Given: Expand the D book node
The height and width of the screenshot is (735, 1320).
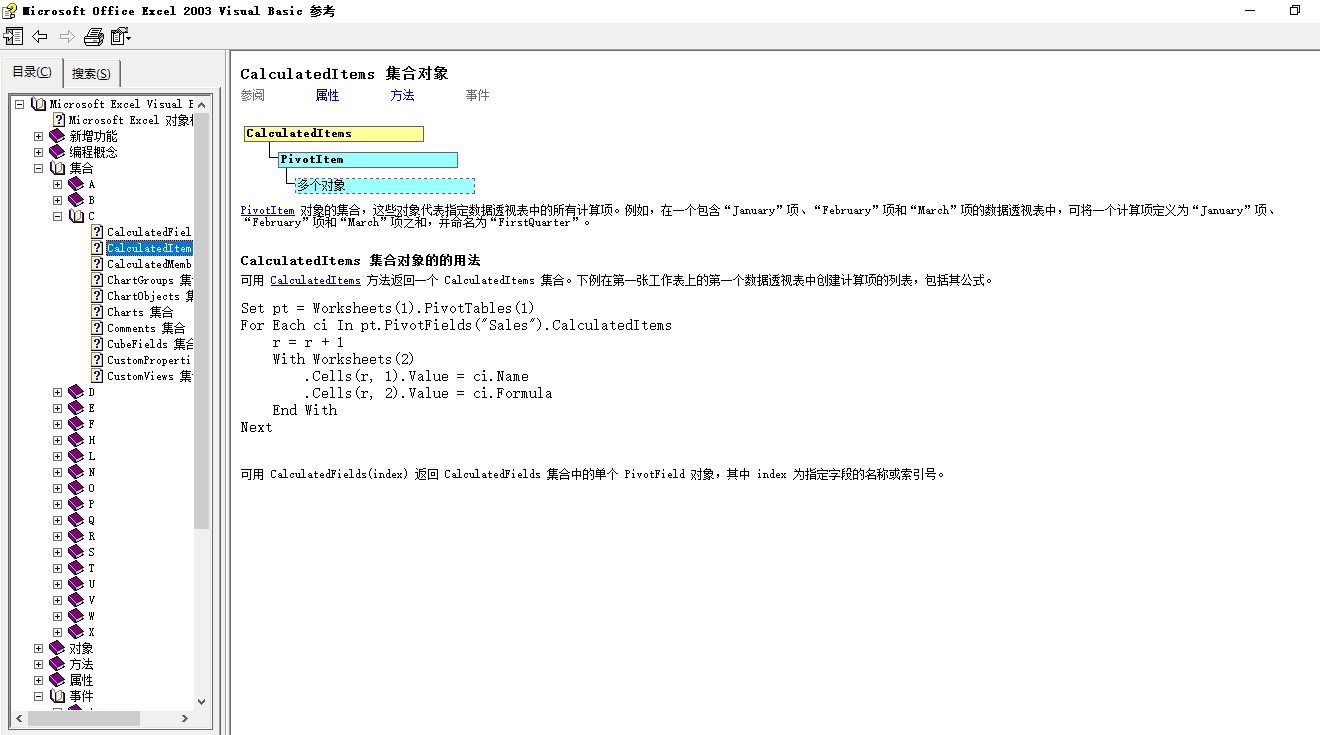Looking at the screenshot, I should coord(57,391).
